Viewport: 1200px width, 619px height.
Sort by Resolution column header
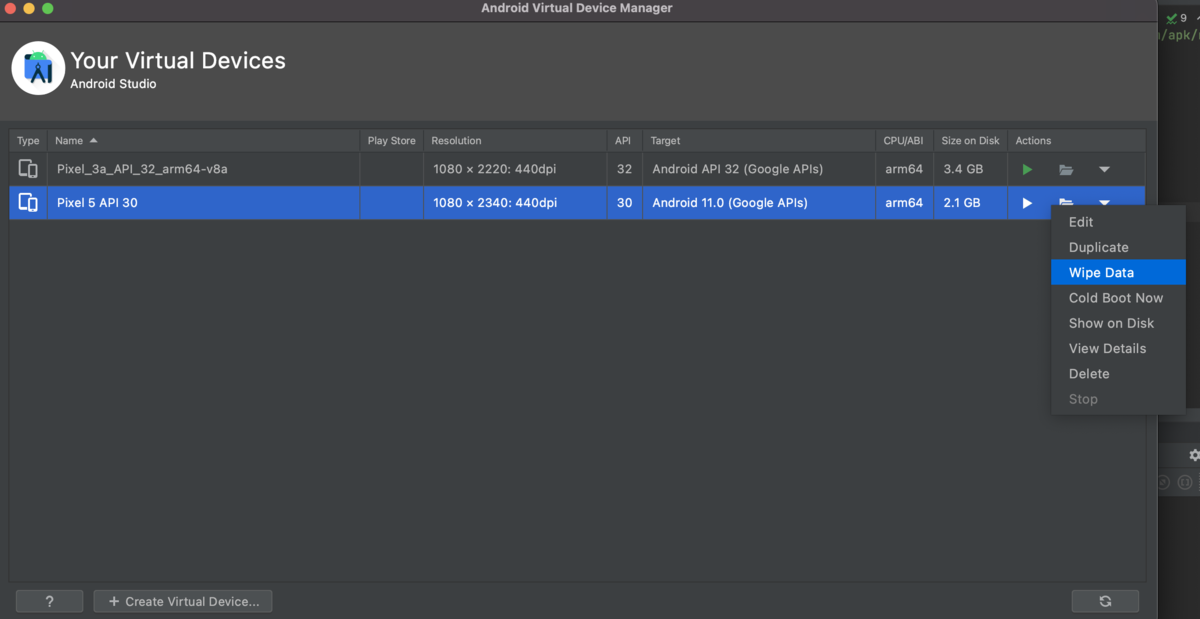(515, 141)
